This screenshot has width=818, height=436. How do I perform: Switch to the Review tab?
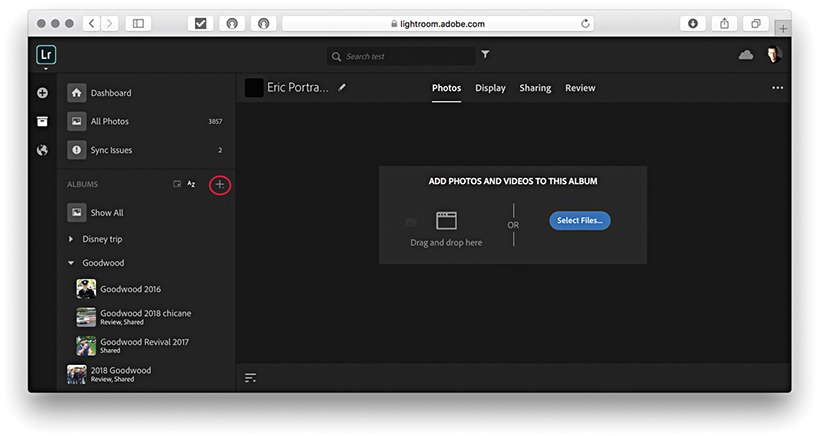coord(580,88)
